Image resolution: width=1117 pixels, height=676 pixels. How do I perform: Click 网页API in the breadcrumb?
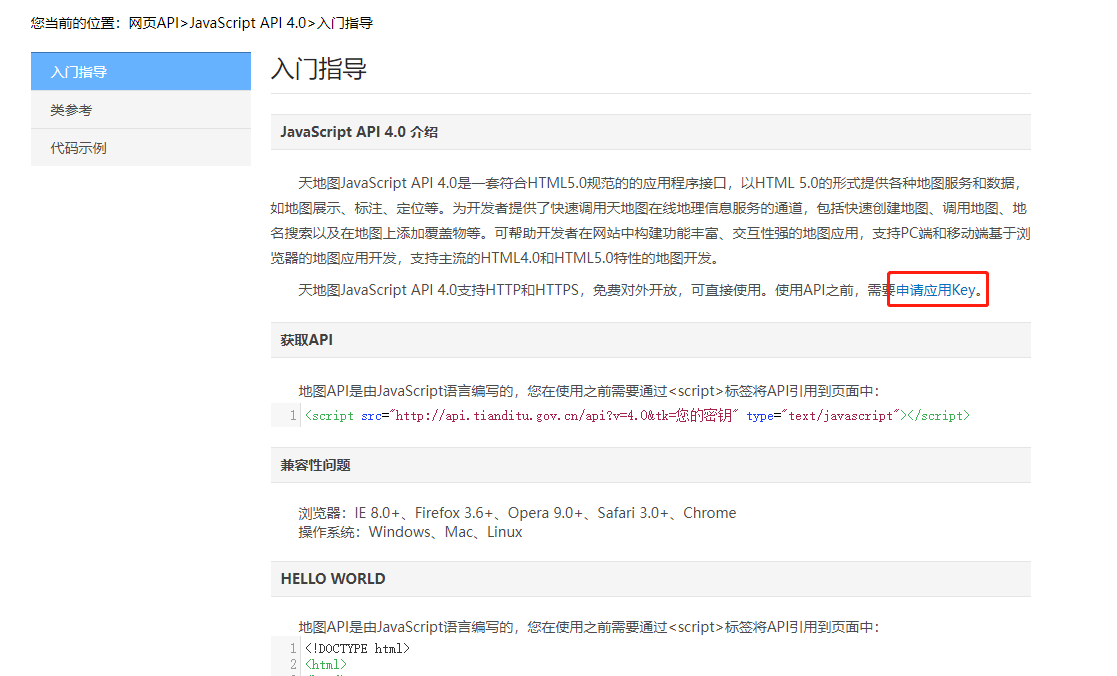click(154, 23)
